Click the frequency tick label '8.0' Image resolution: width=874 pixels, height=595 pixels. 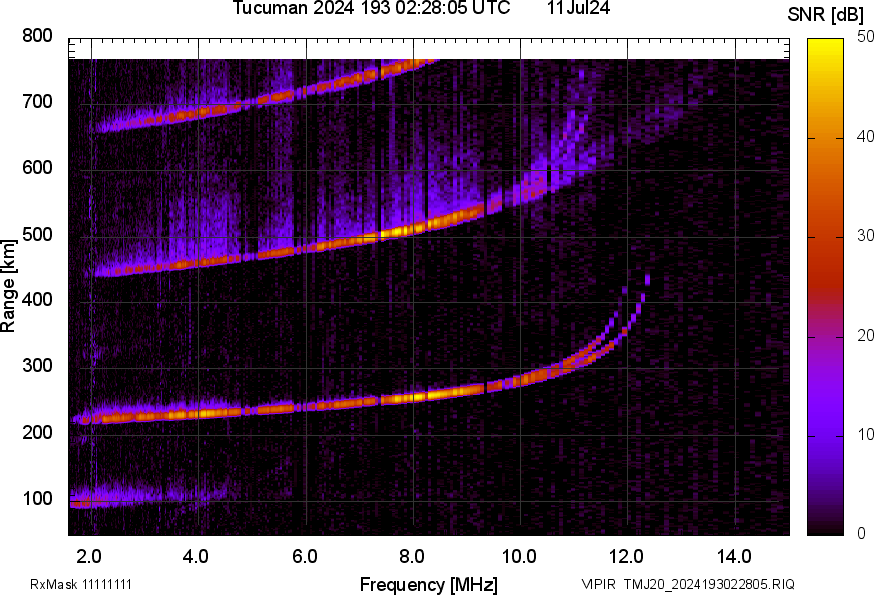tap(412, 557)
